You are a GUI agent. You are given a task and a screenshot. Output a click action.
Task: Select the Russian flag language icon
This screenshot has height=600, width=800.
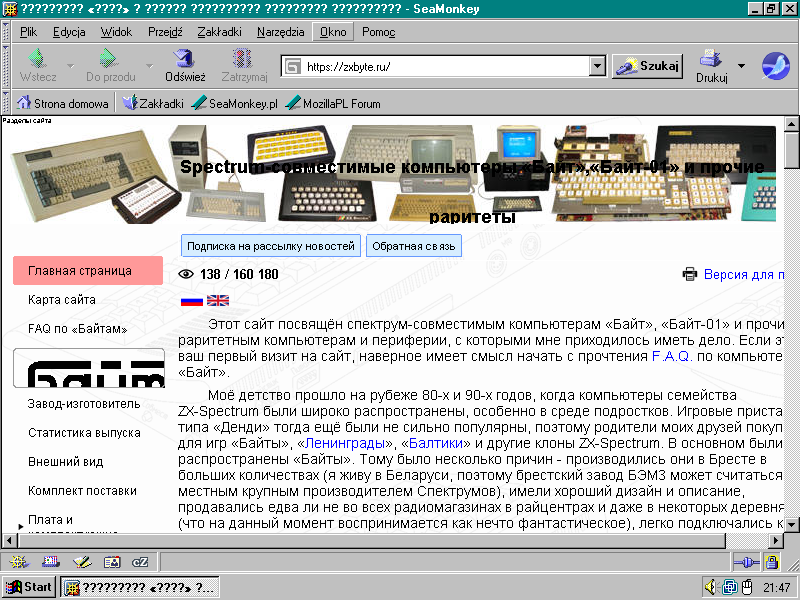pos(192,301)
